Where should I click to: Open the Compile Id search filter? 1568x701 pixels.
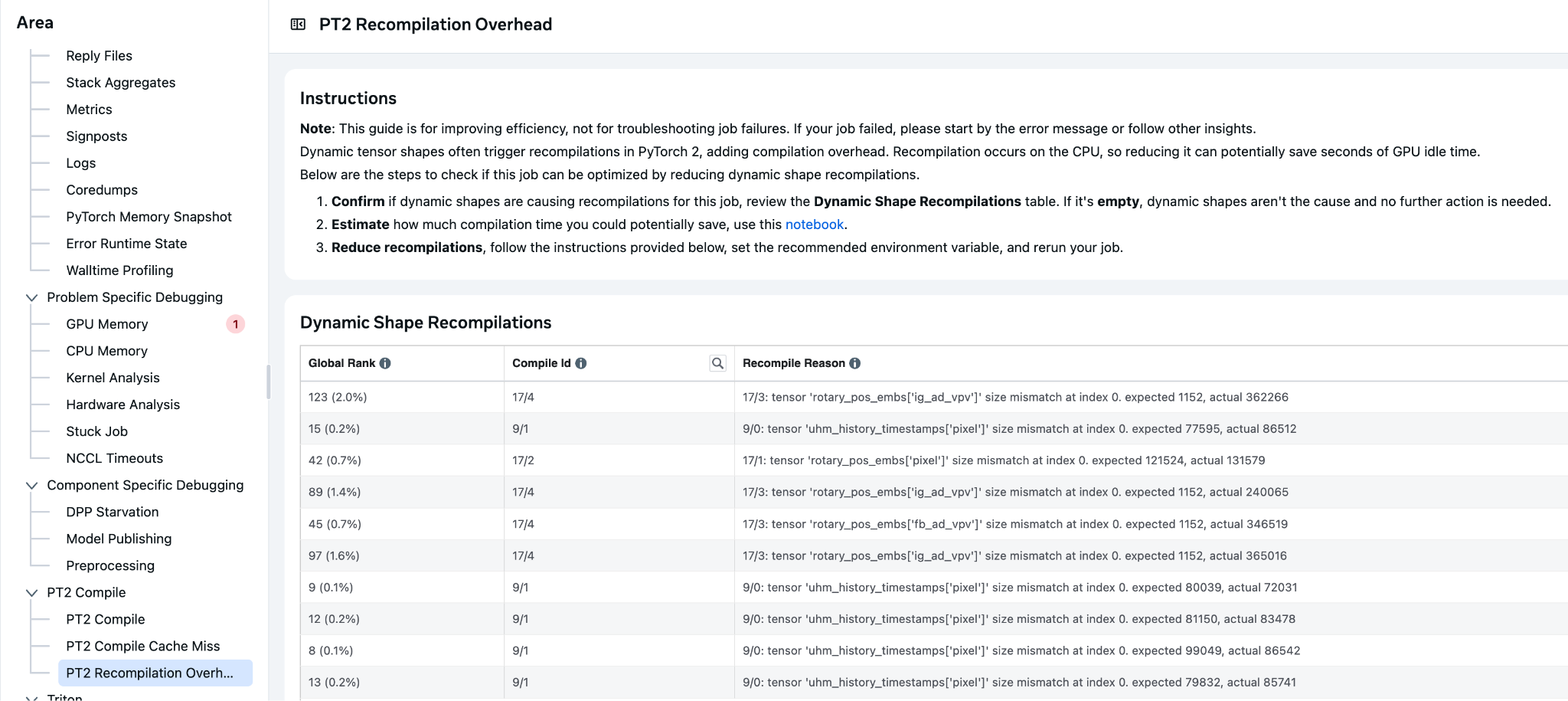pyautogui.click(x=717, y=363)
